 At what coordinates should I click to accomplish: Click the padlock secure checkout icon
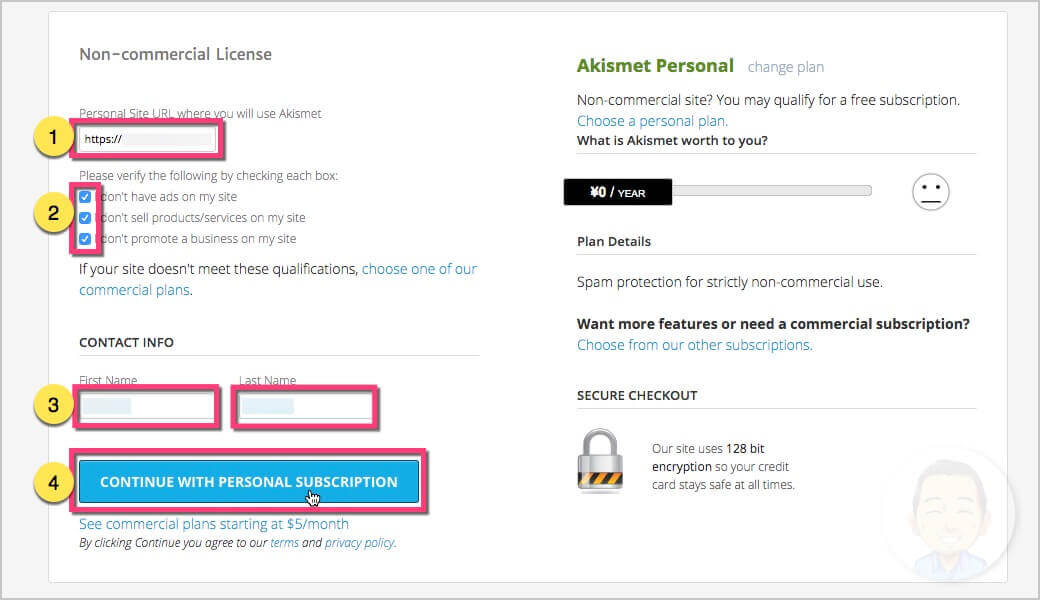(600, 461)
